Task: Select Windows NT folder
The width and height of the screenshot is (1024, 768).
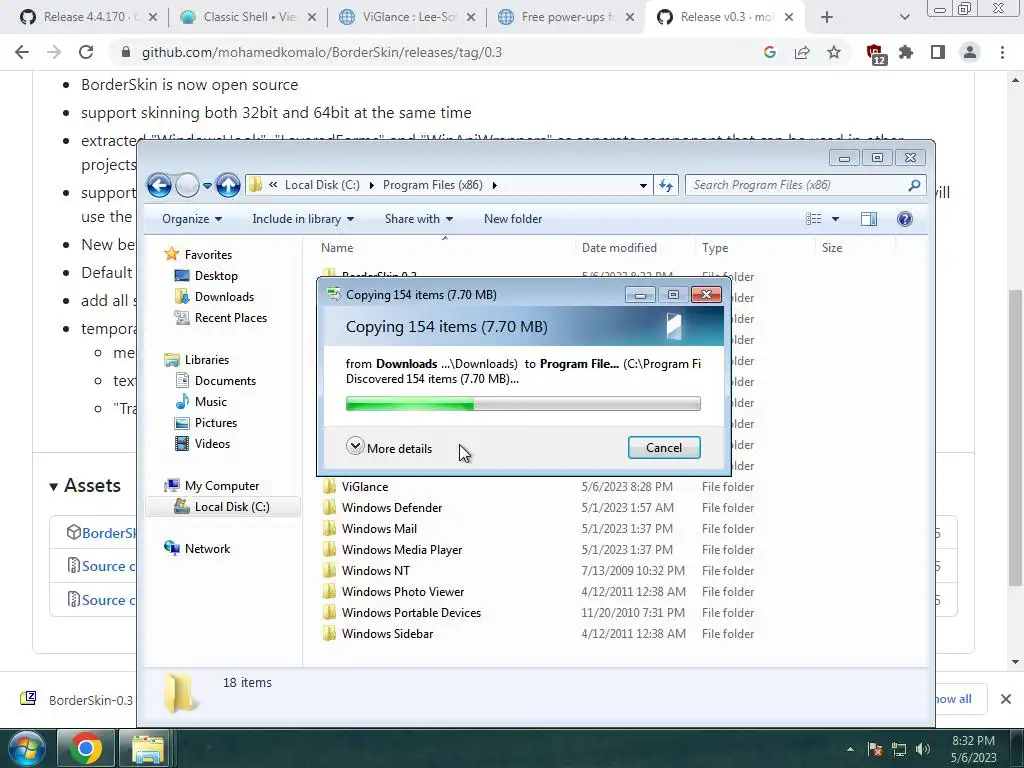Action: coord(376,571)
